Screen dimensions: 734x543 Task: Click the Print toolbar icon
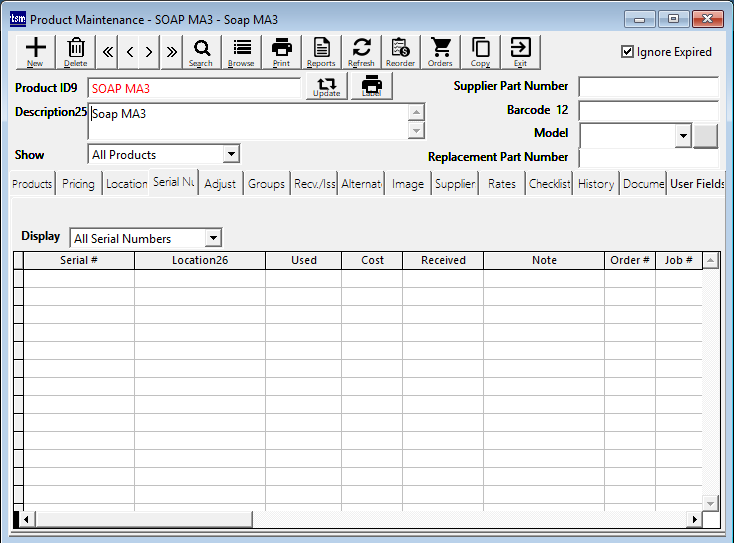281,52
